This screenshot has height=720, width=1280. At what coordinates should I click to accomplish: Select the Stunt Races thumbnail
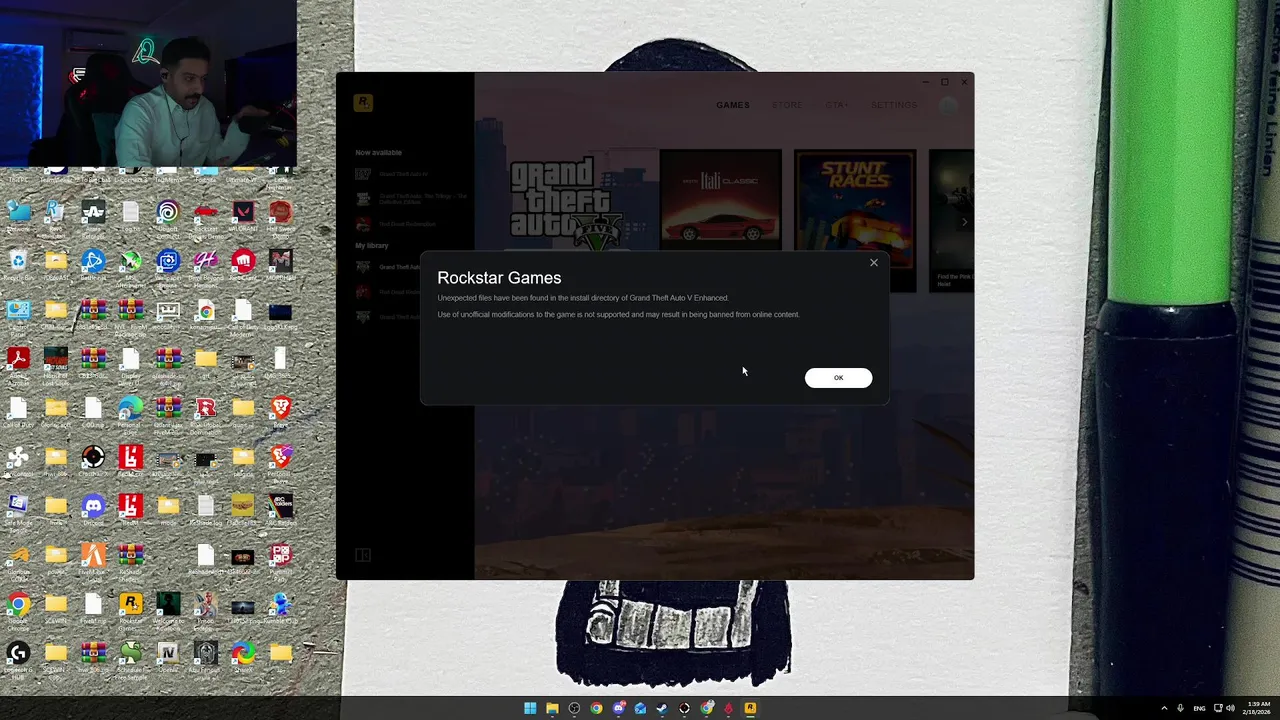[855, 208]
